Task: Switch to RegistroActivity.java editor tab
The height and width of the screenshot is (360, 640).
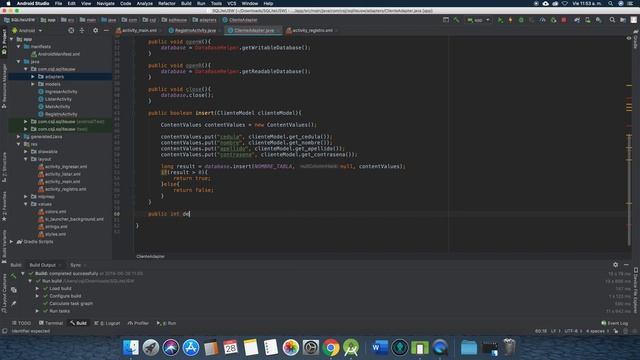Action: point(195,30)
